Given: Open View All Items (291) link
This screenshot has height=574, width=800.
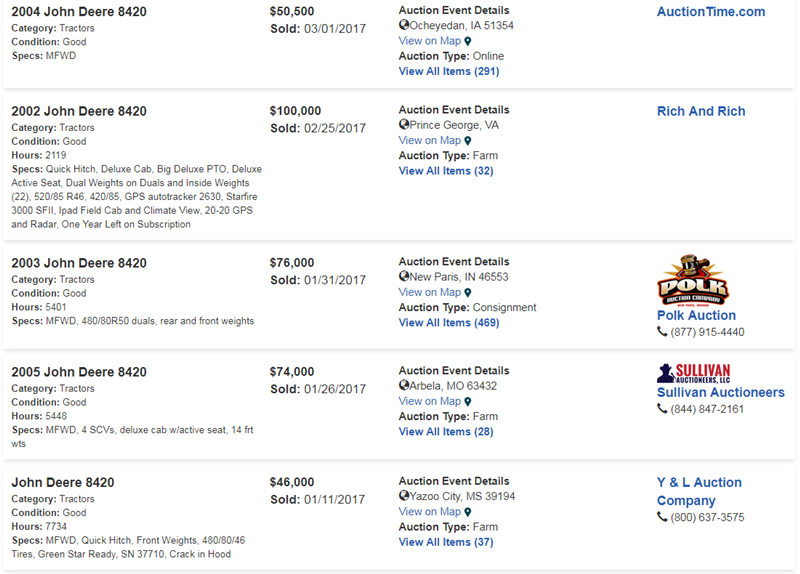Looking at the screenshot, I should coord(448,72).
